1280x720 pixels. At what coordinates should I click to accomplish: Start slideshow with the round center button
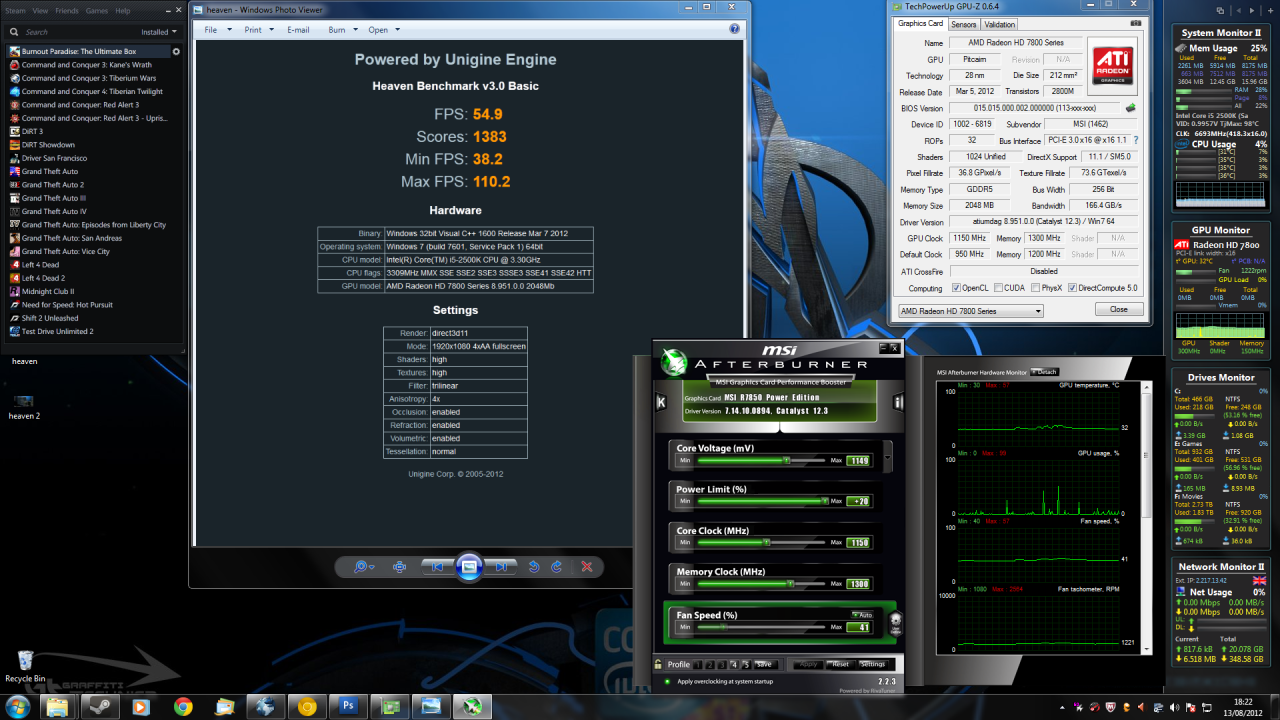469,567
